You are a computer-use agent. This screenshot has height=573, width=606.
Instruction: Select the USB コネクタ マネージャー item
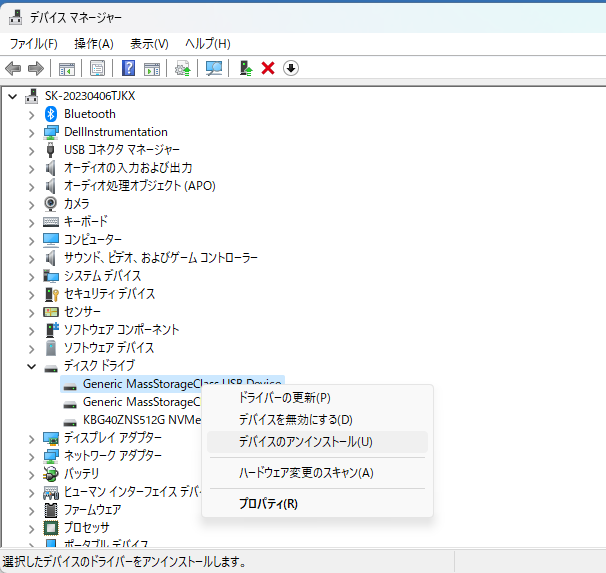click(x=122, y=150)
